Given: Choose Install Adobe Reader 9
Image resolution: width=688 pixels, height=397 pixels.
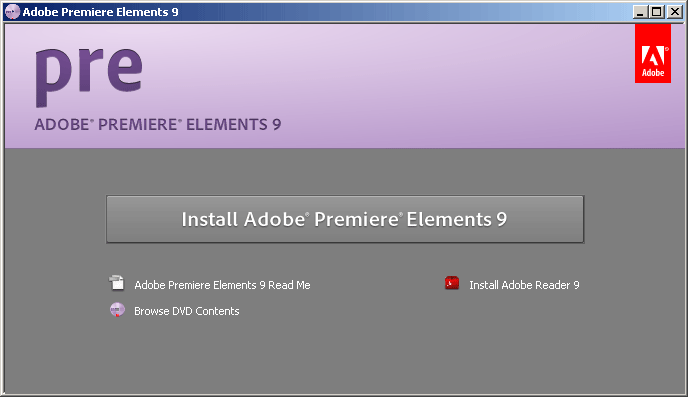Looking at the screenshot, I should 524,285.
